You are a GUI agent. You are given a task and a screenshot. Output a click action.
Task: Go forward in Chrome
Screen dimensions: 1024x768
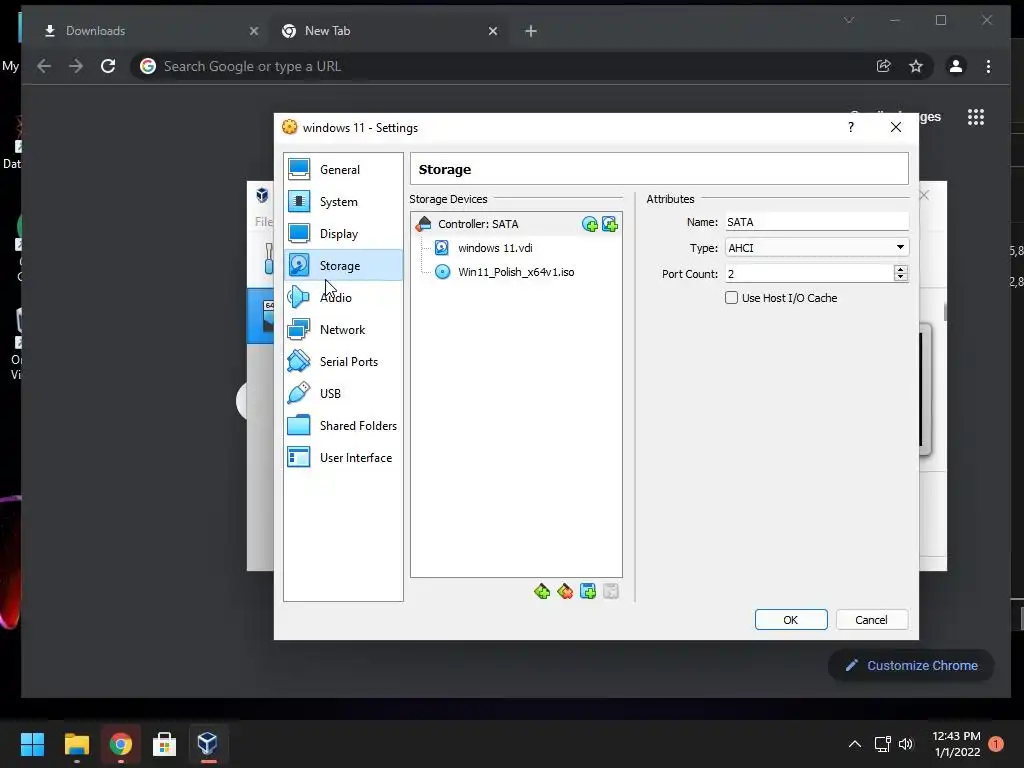pos(76,66)
